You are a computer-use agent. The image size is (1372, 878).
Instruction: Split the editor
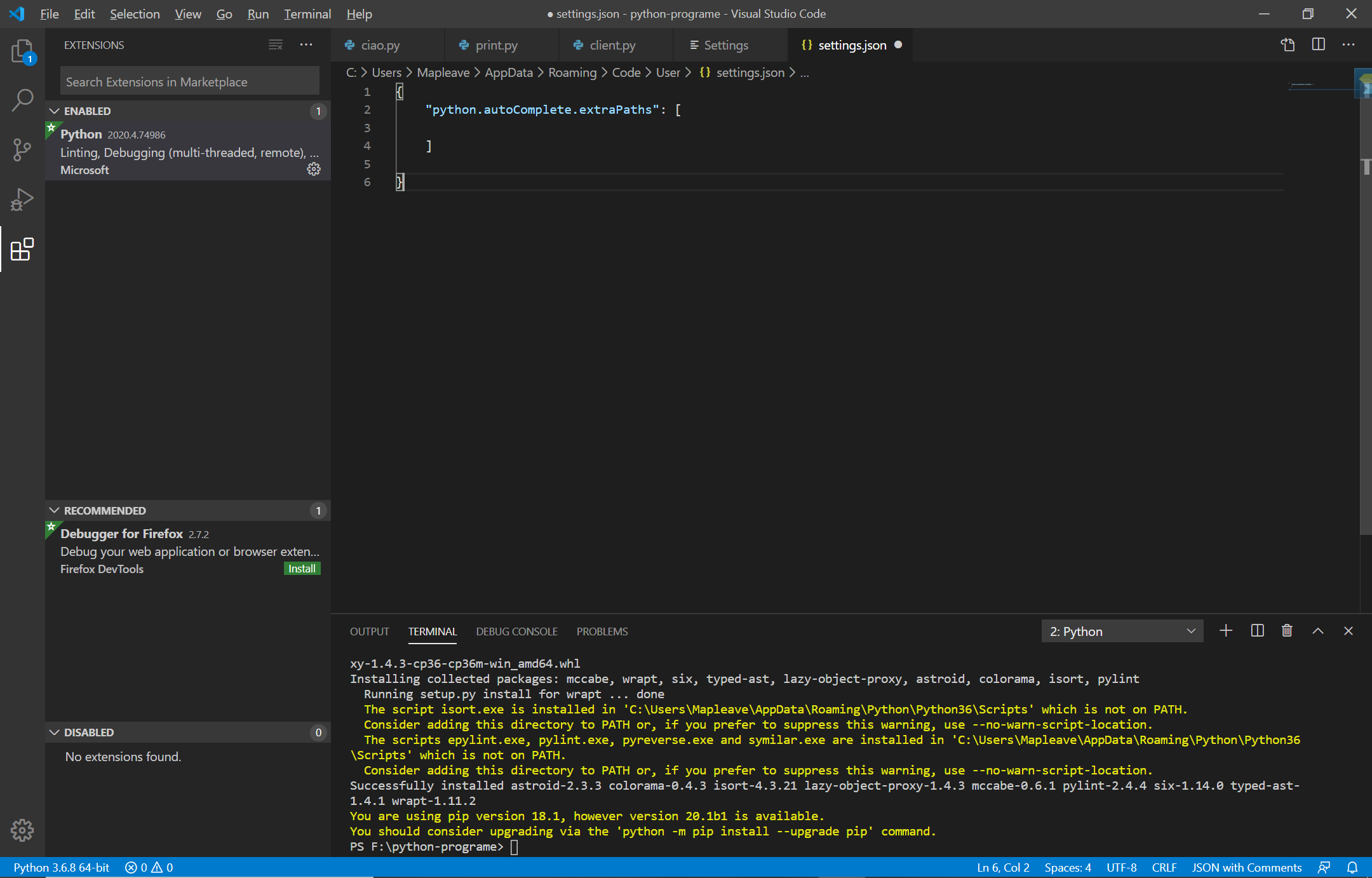1319,44
